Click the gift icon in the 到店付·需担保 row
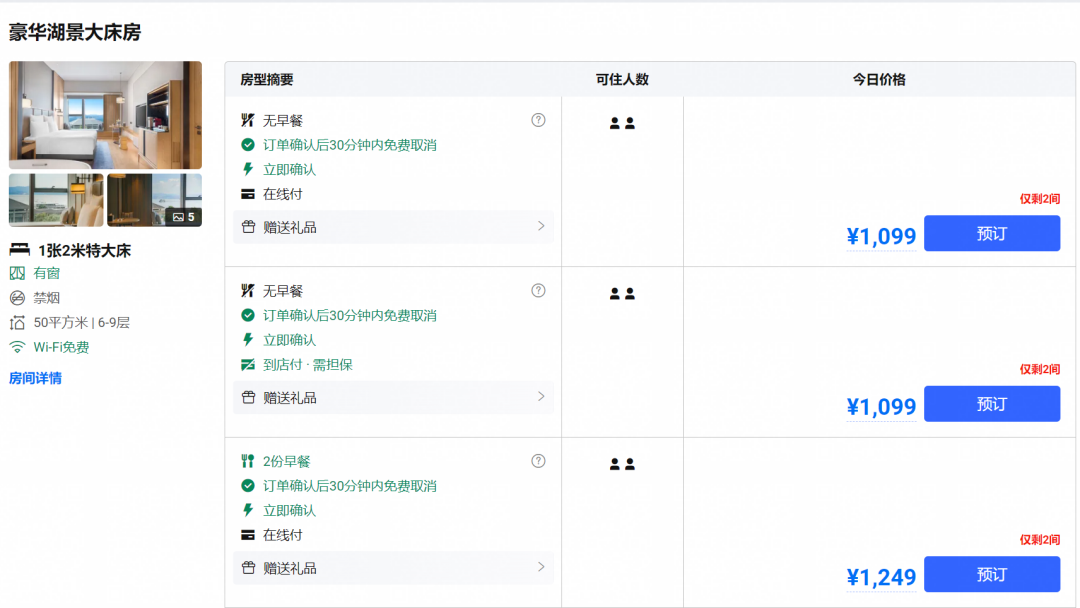The width and height of the screenshot is (1080, 608). (249, 397)
